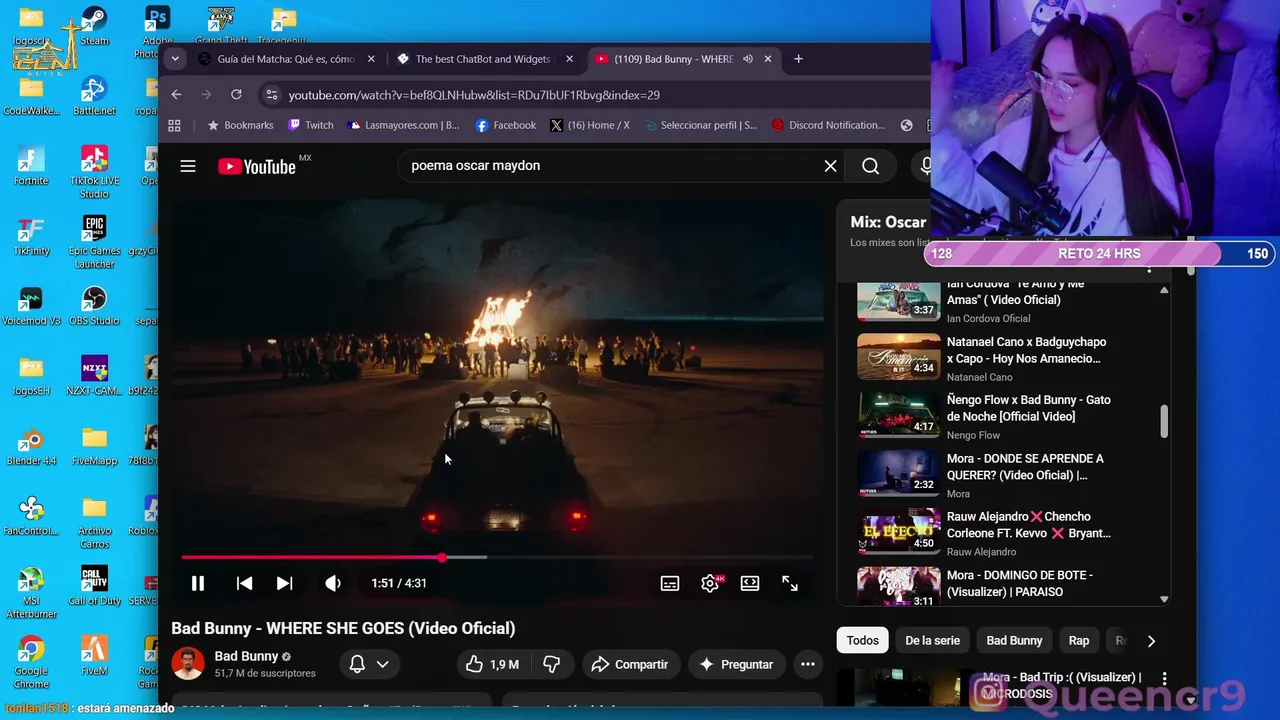Open the Facebook bookmark
1280x720 pixels.
coord(506,126)
